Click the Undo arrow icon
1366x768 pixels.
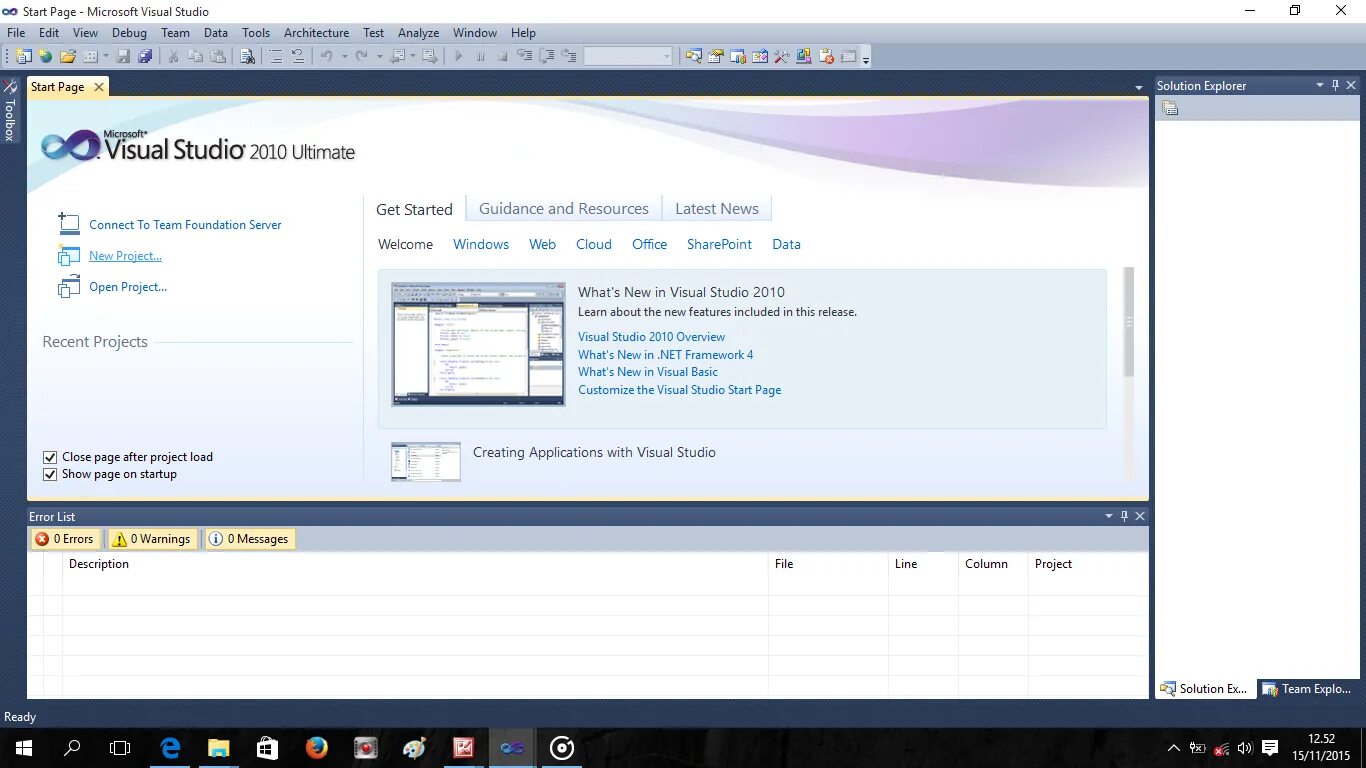(x=327, y=56)
